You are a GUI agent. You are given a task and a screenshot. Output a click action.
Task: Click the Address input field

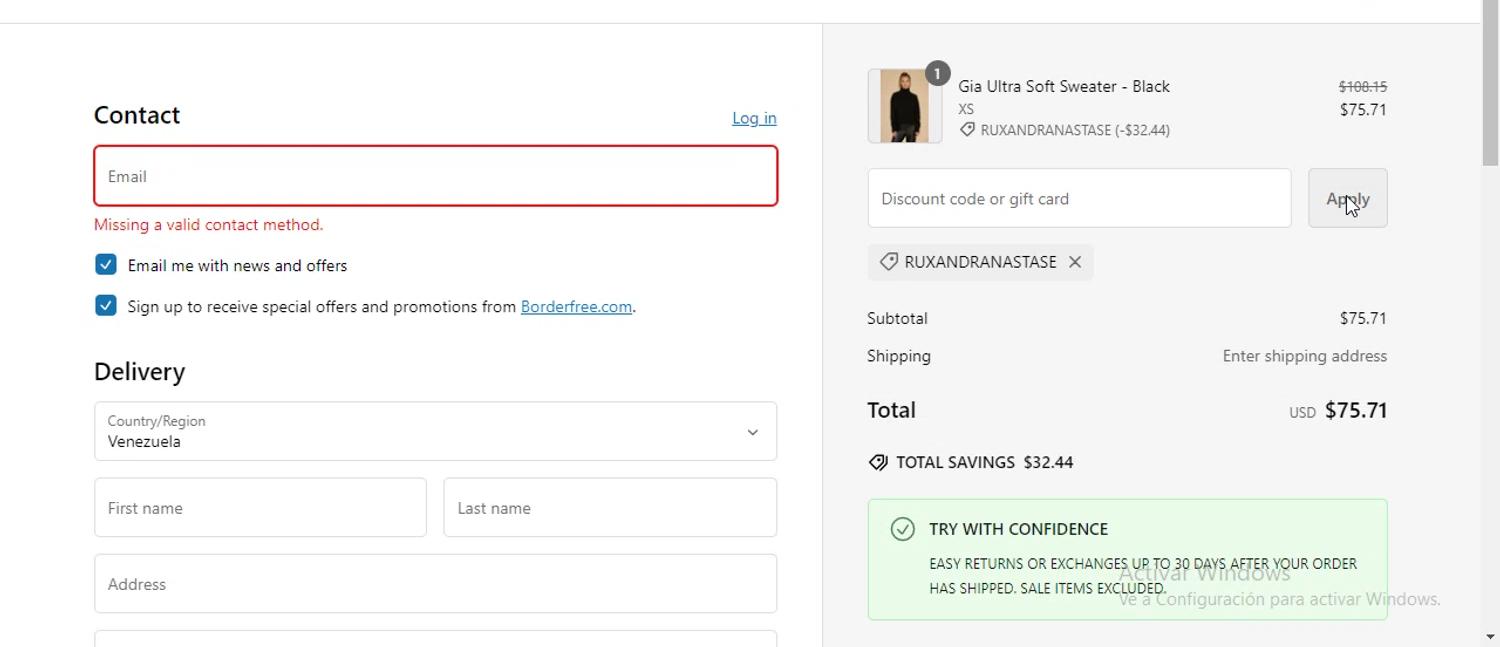[x=435, y=584]
